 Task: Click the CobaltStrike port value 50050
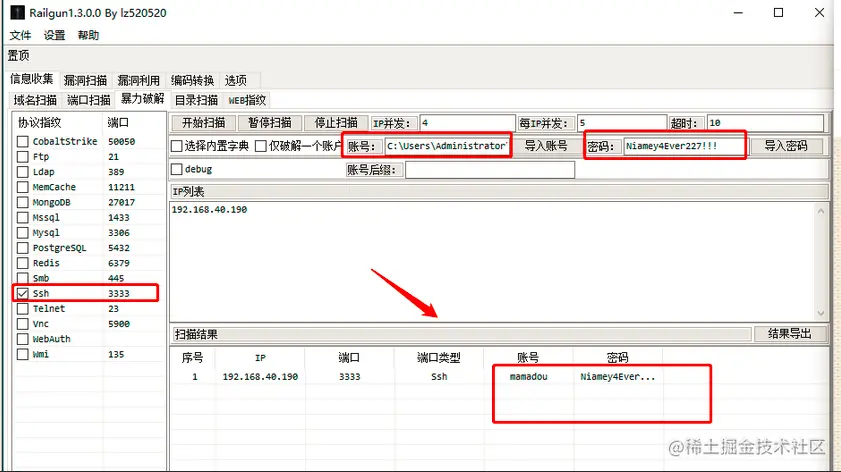(121, 142)
